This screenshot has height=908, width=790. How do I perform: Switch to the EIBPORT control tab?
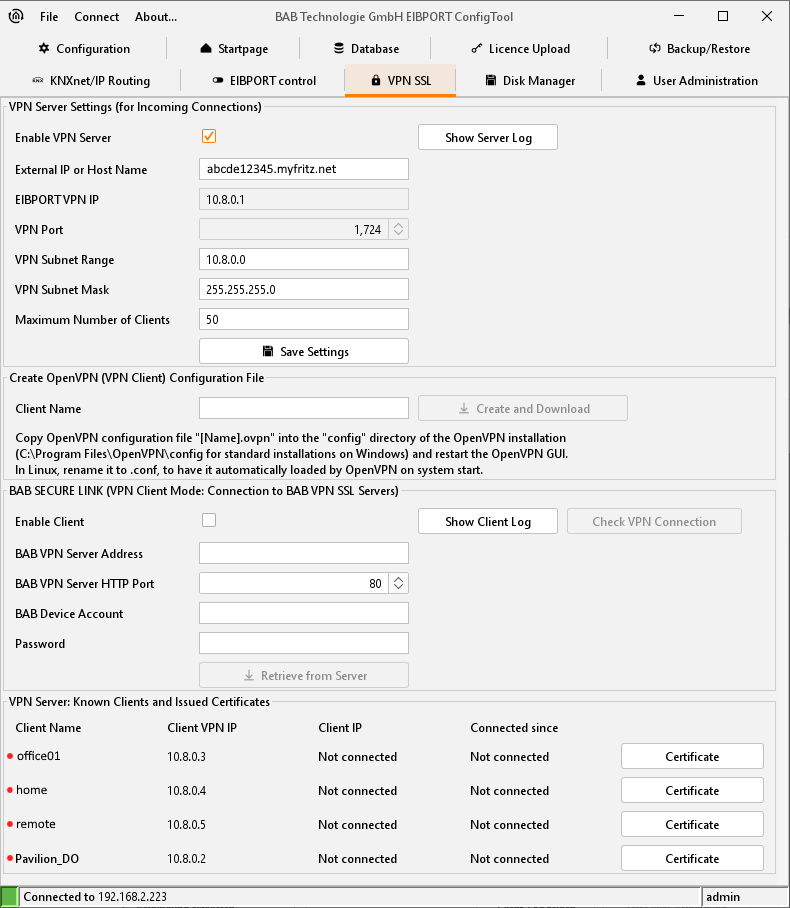coord(265,80)
